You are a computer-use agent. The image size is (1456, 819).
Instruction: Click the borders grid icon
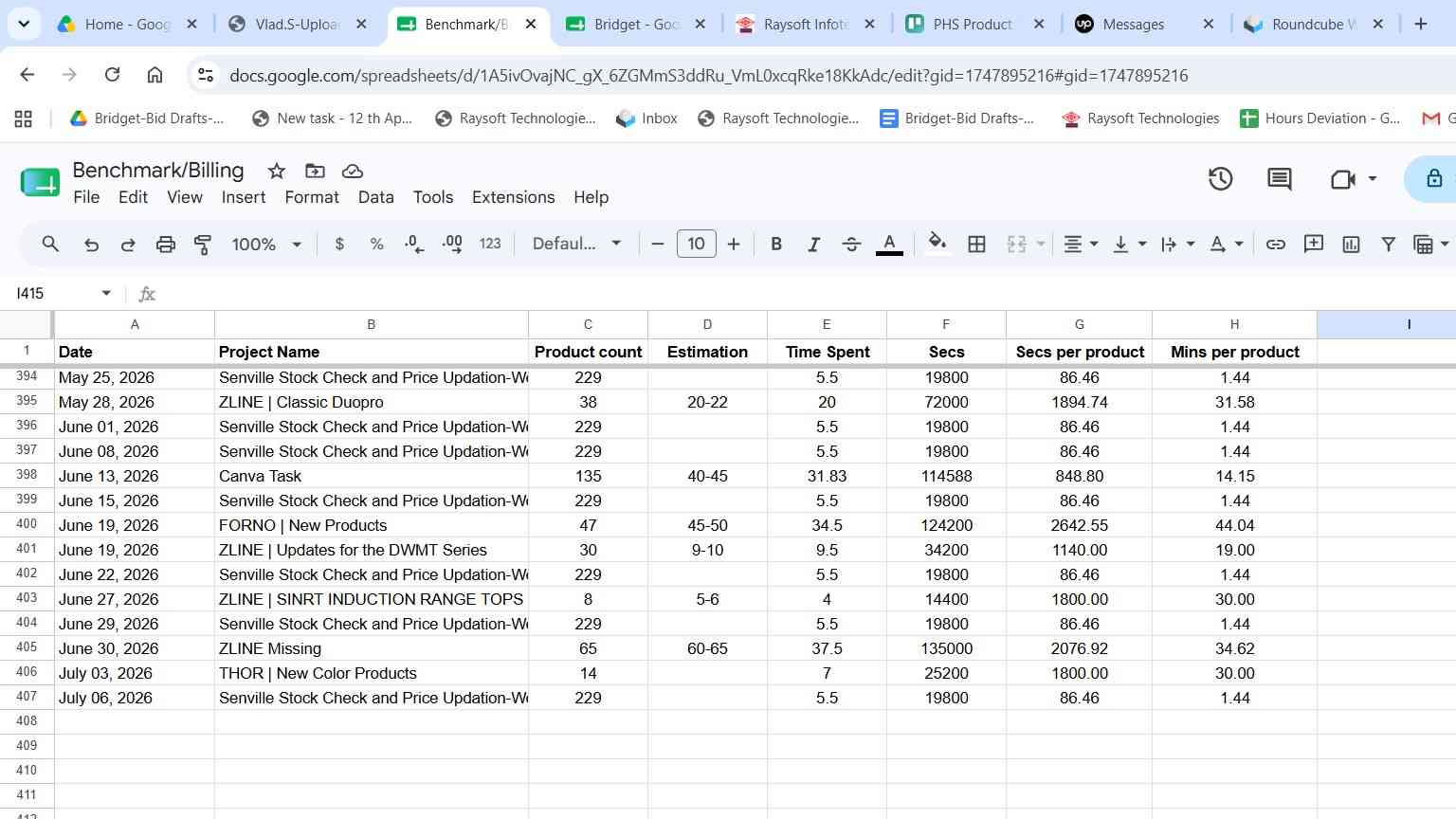[x=976, y=245]
